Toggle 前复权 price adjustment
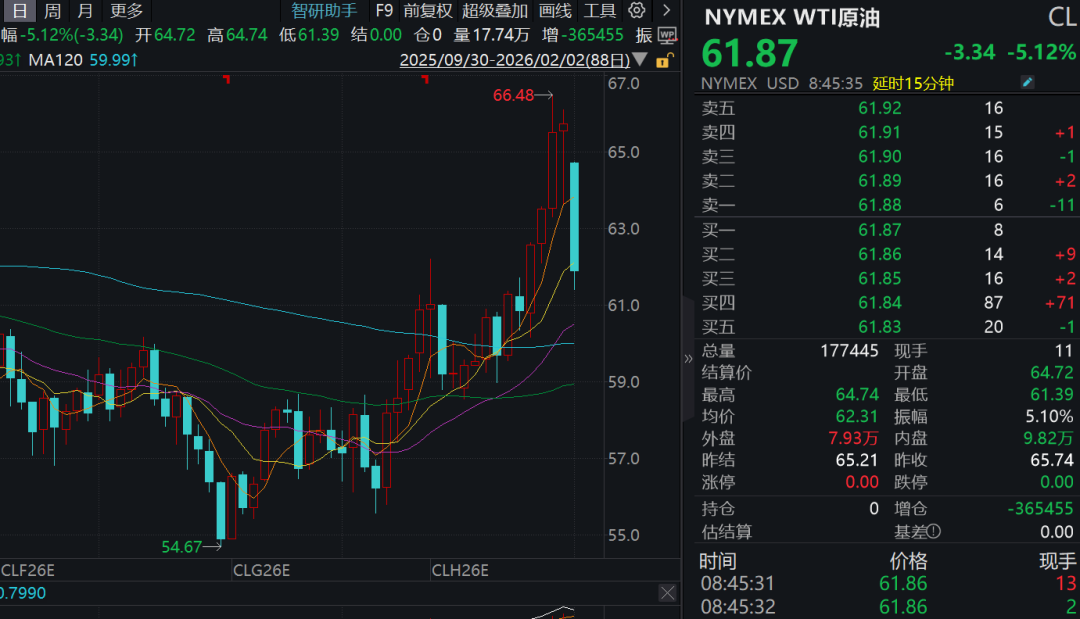 428,11
